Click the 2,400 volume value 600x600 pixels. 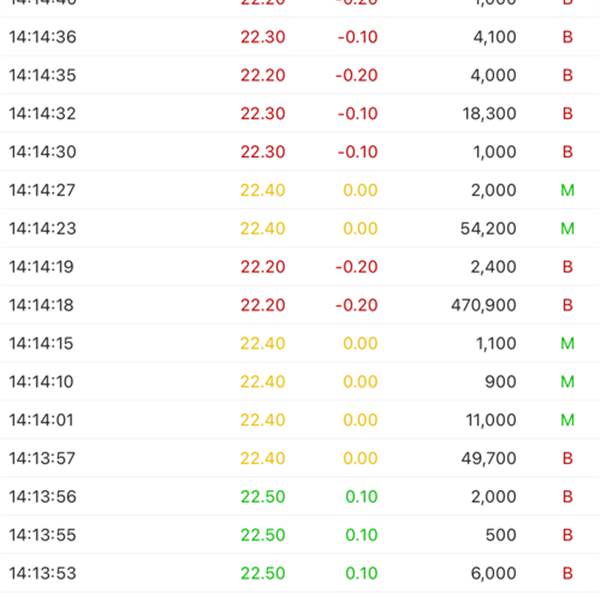click(x=492, y=267)
